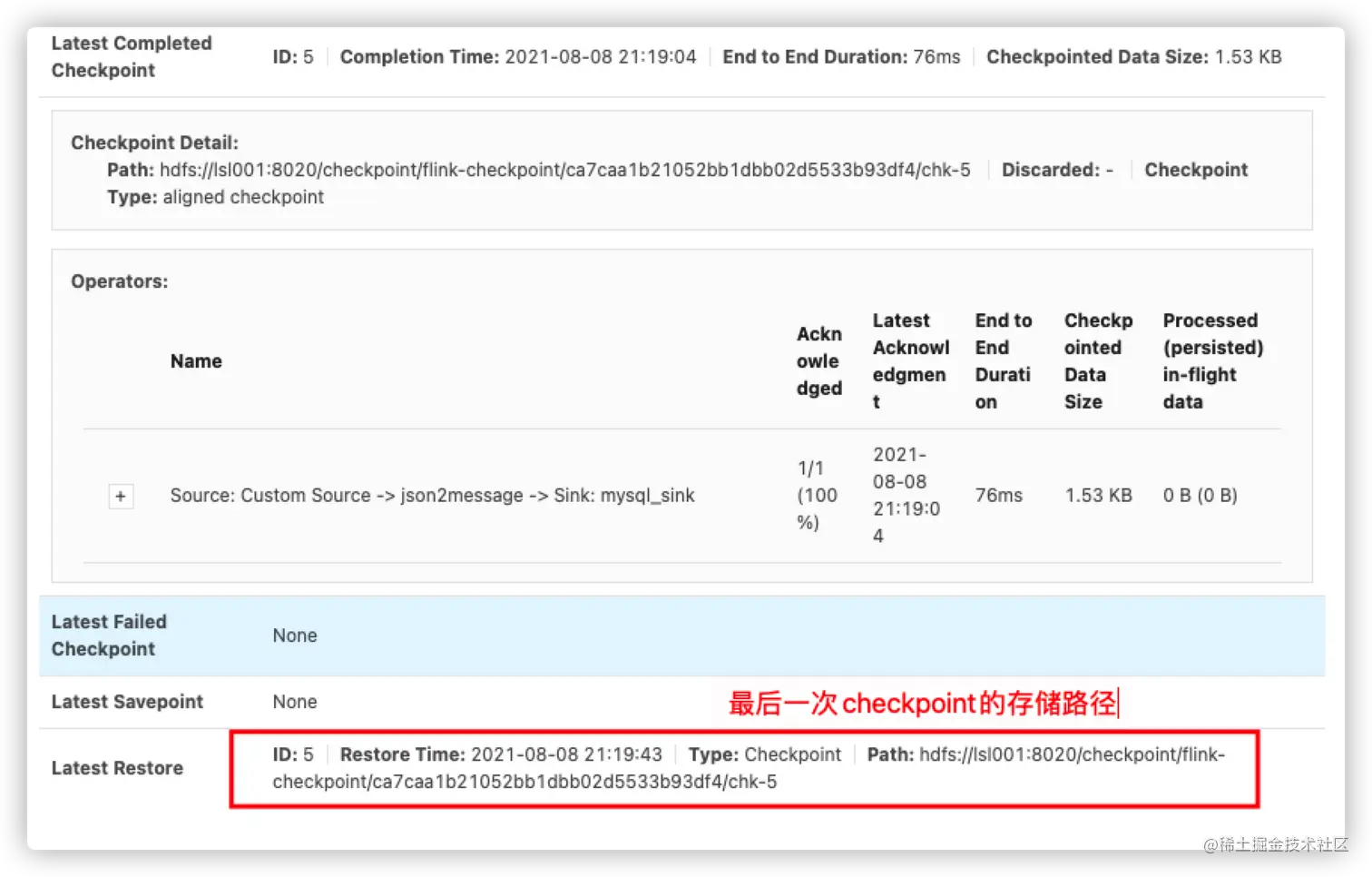Click the '2021-08-08 21:19:04' acknowledgment cell
This screenshot has height=877, width=1372.
pyautogui.click(x=906, y=496)
